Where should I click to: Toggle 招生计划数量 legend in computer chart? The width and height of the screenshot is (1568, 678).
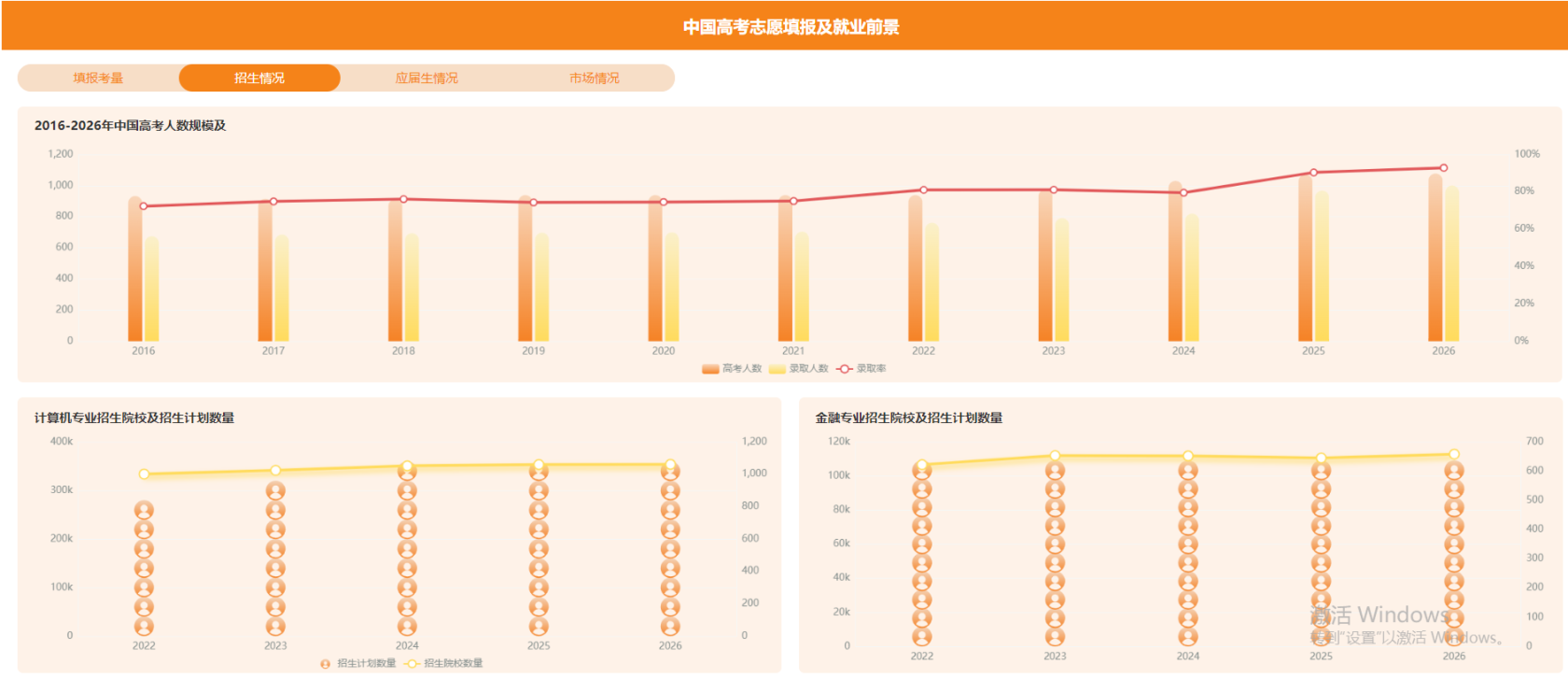pyautogui.click(x=358, y=663)
